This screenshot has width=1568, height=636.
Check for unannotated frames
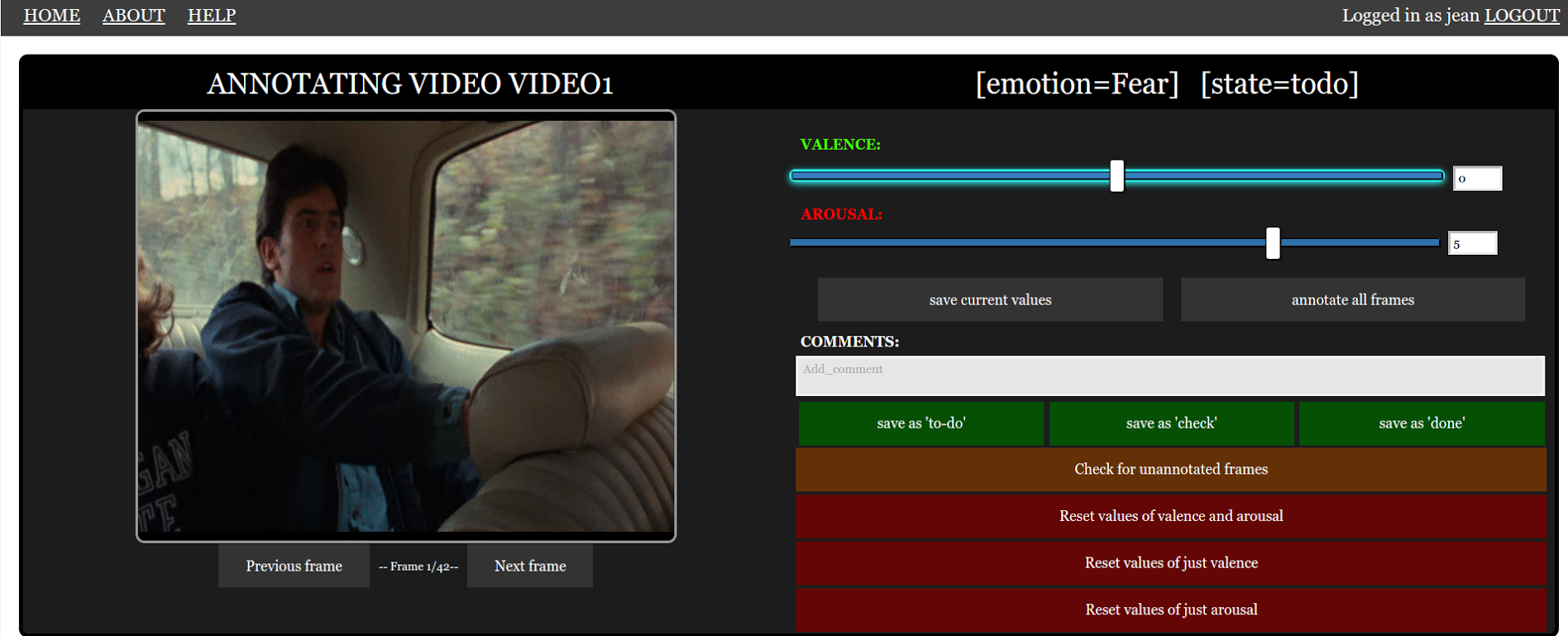coord(1170,470)
